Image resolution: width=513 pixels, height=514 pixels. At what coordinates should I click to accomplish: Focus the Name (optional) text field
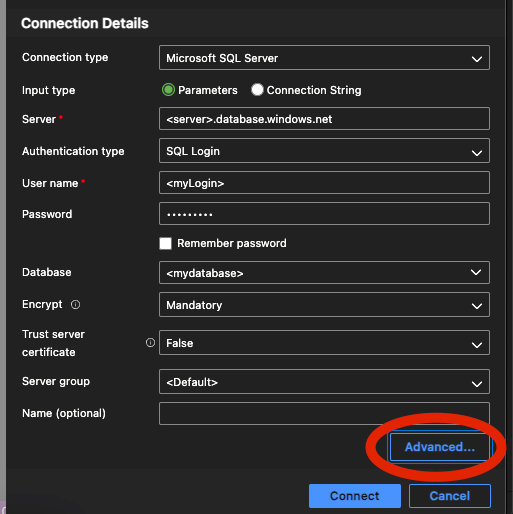pyautogui.click(x=324, y=413)
